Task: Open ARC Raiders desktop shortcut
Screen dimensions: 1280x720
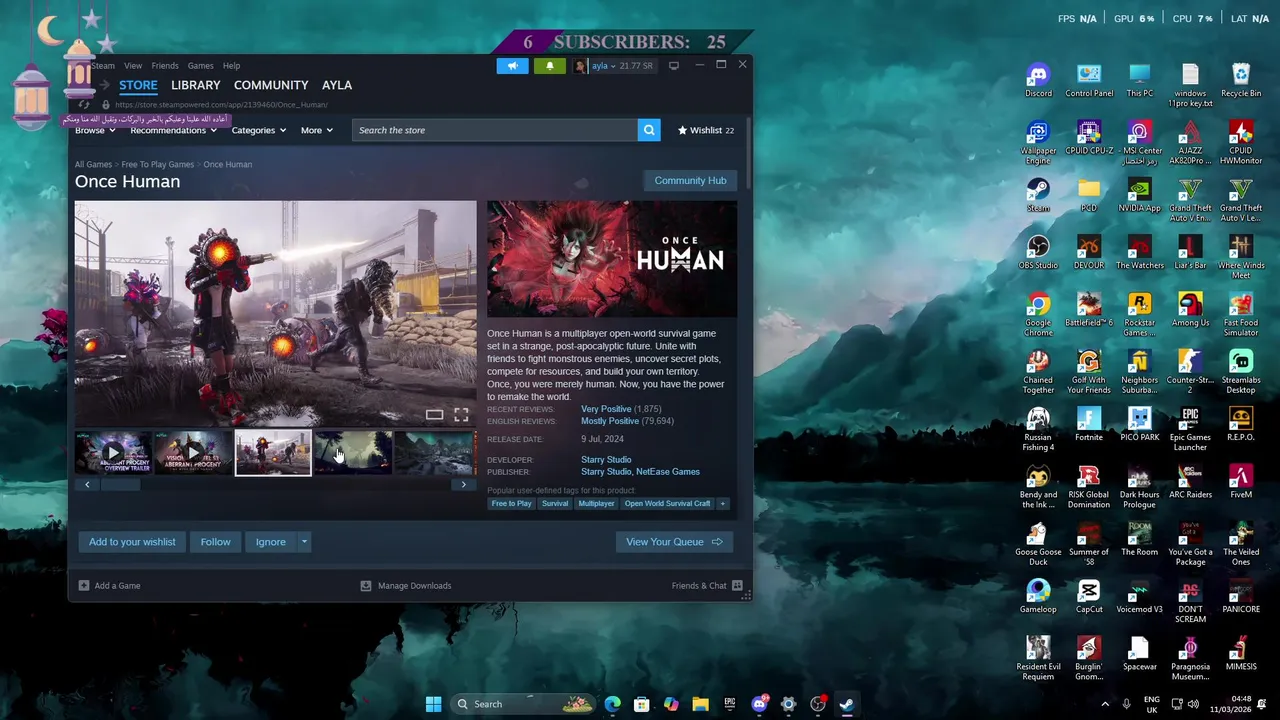Action: click(1190, 482)
